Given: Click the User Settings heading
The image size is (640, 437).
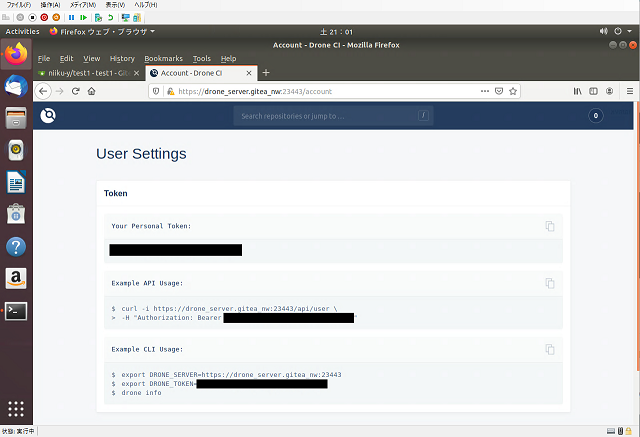Looking at the screenshot, I should point(141,154).
